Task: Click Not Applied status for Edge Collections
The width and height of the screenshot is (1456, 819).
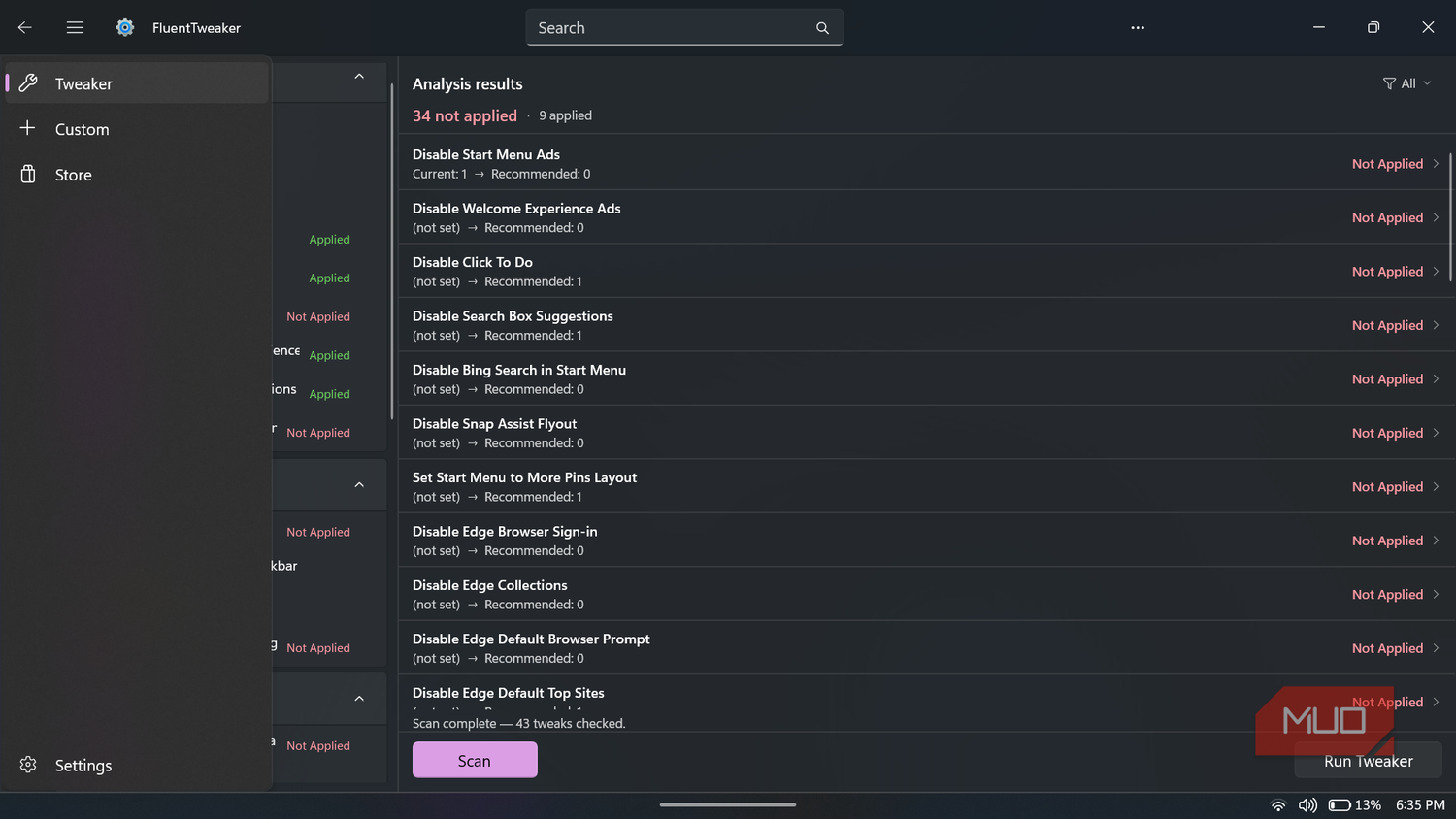Action: click(x=1387, y=595)
